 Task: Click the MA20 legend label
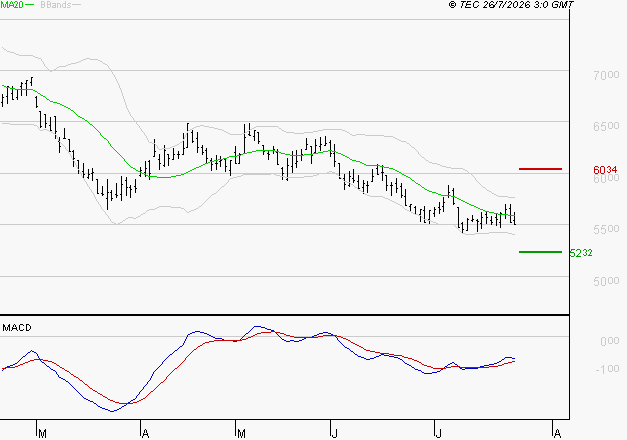click(x=12, y=5)
